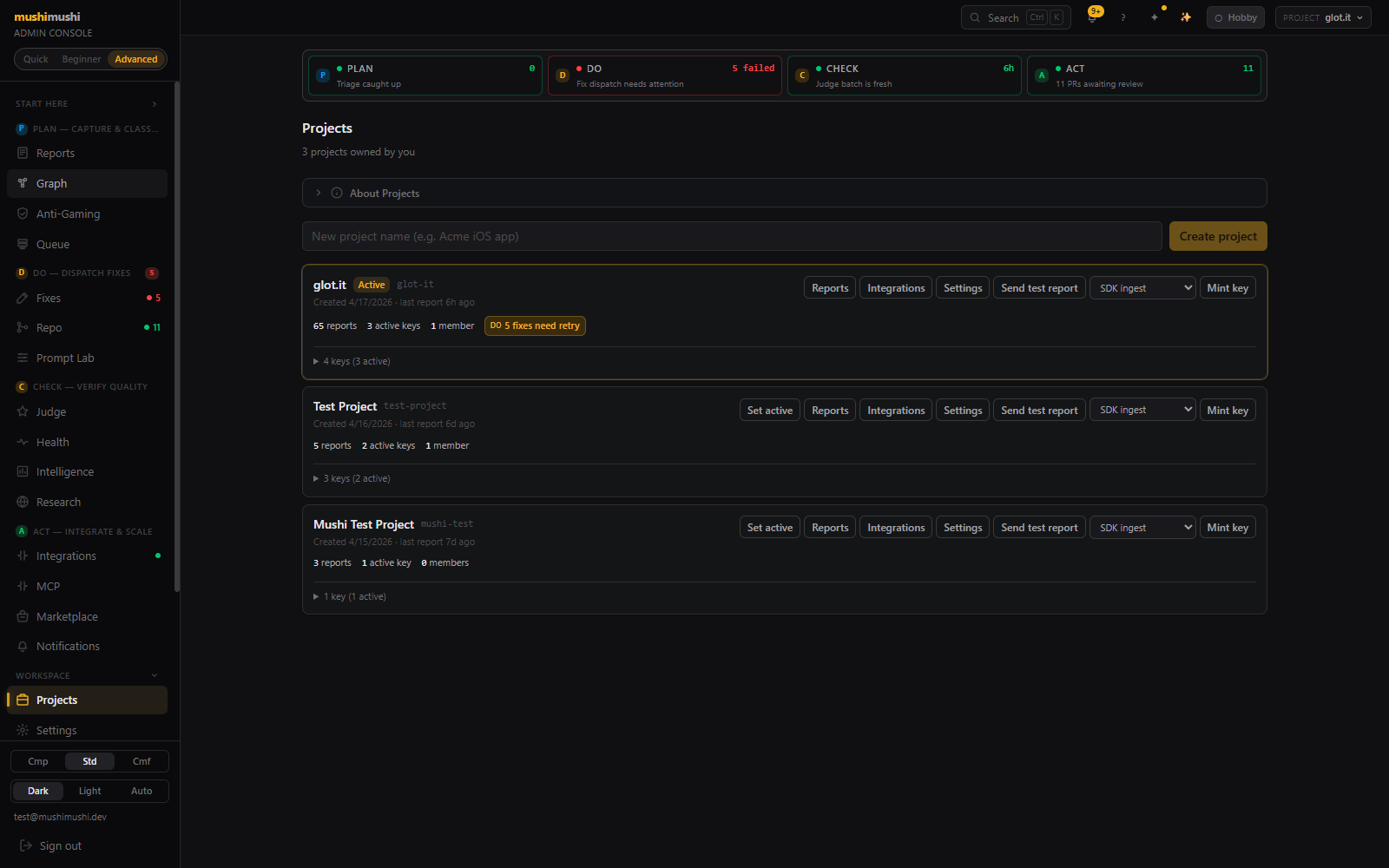Open the PLAN stage card

click(425, 76)
